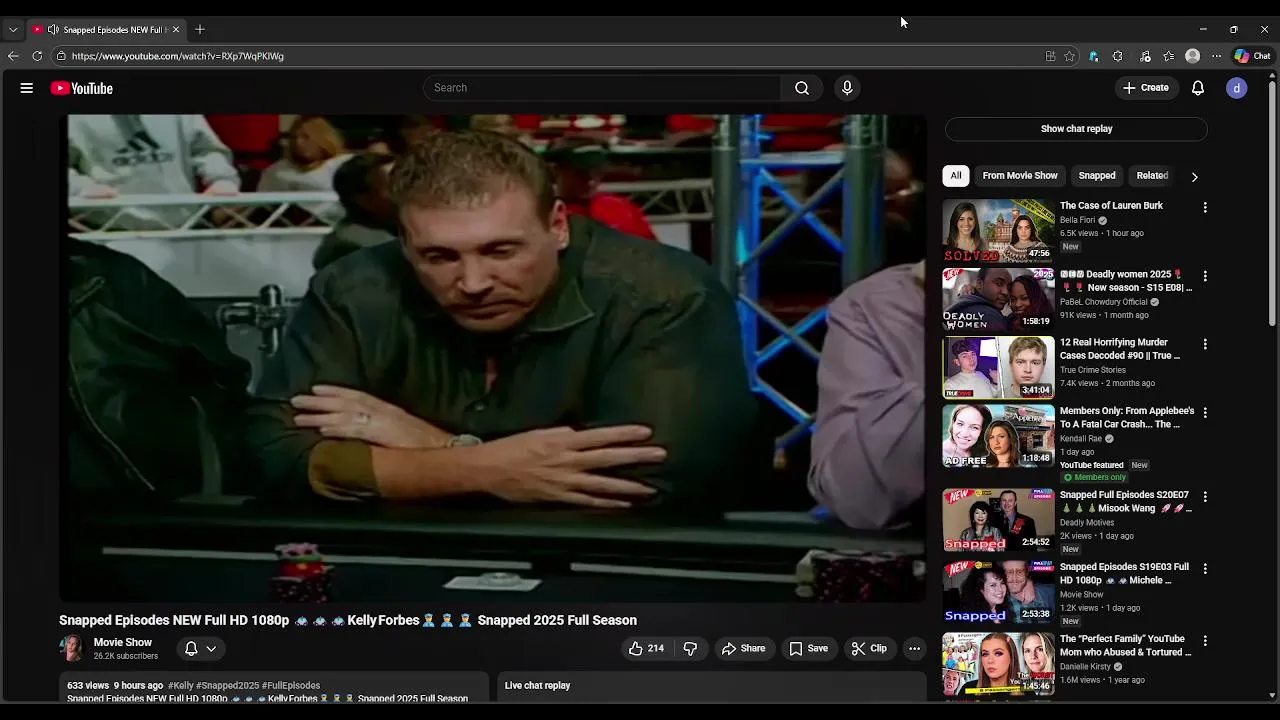This screenshot has width=1280, height=720.
Task: Open Snapped S19E03 Michele thumbnail
Action: [x=998, y=592]
